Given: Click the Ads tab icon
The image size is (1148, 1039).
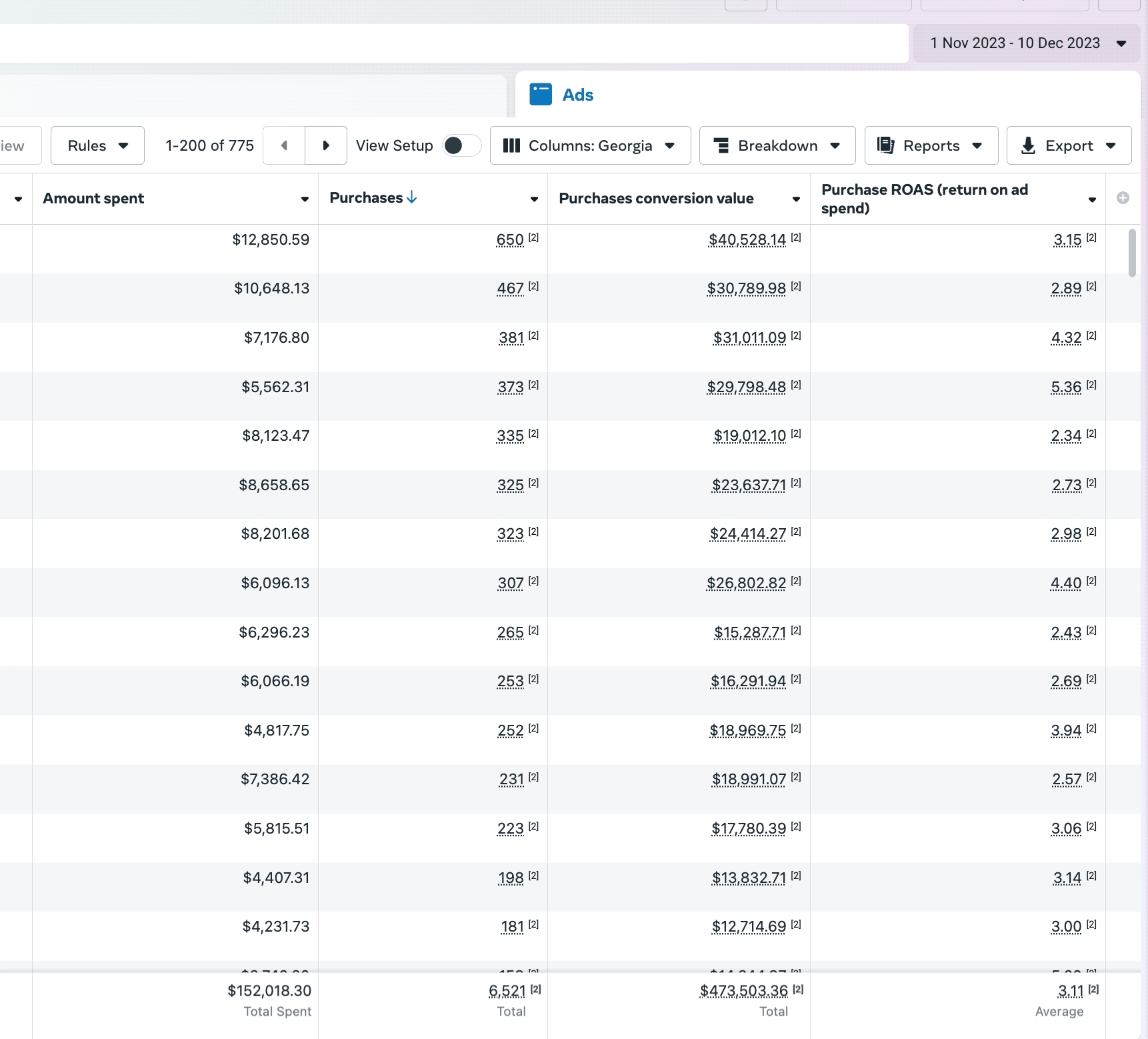Looking at the screenshot, I should click(x=541, y=95).
